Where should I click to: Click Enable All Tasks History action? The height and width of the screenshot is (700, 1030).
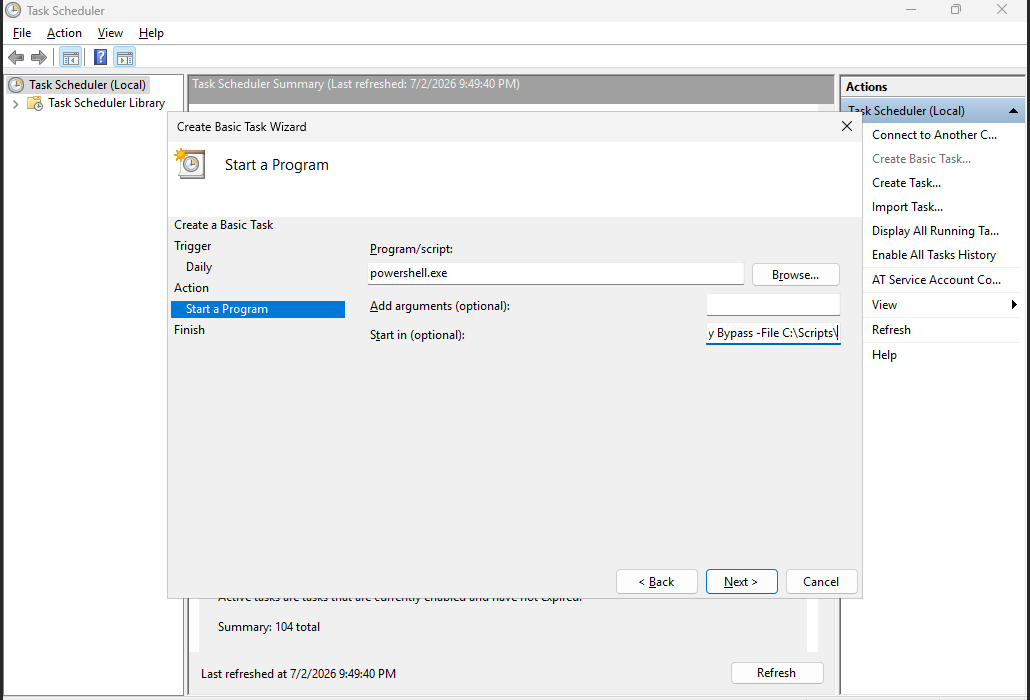[x=933, y=255]
